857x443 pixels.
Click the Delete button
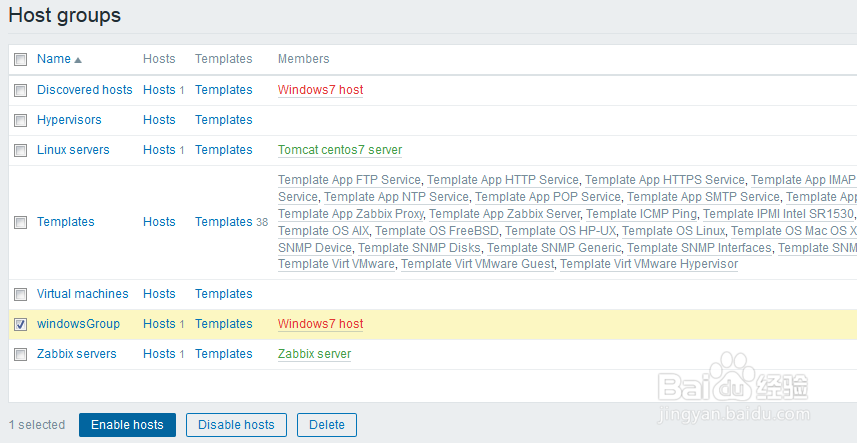pos(326,425)
